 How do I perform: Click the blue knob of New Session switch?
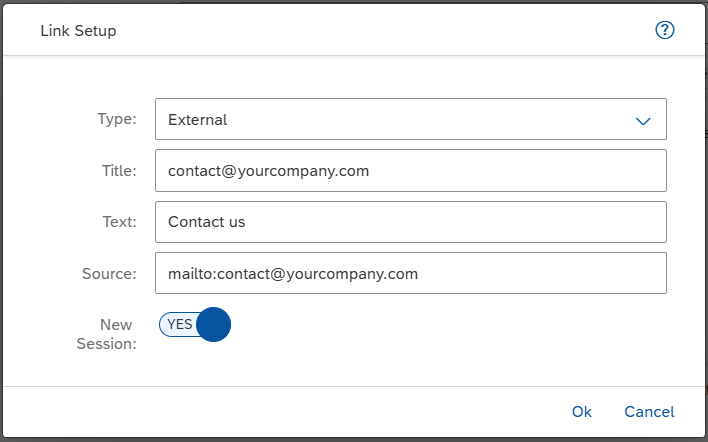point(214,324)
